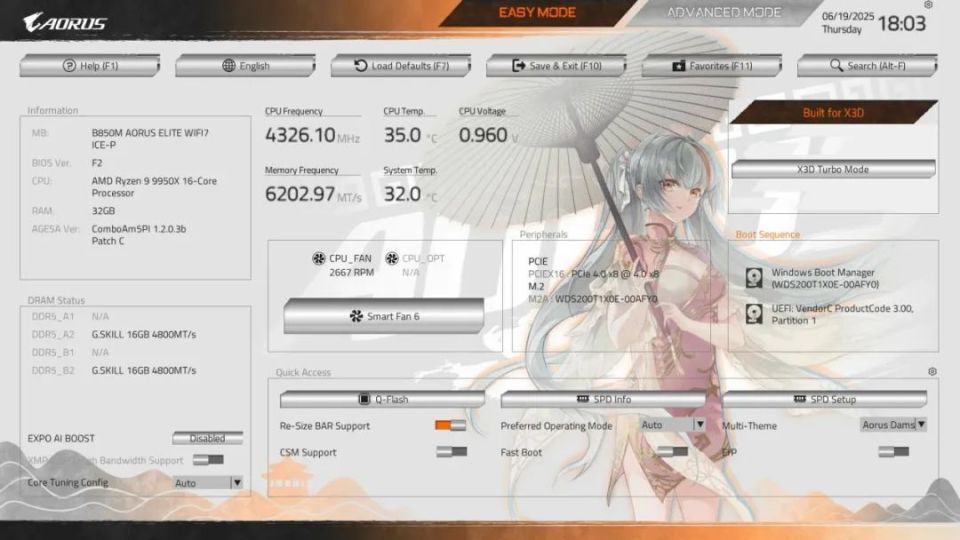Click the Built for X3D banner
This screenshot has height=540, width=960.
[833, 113]
